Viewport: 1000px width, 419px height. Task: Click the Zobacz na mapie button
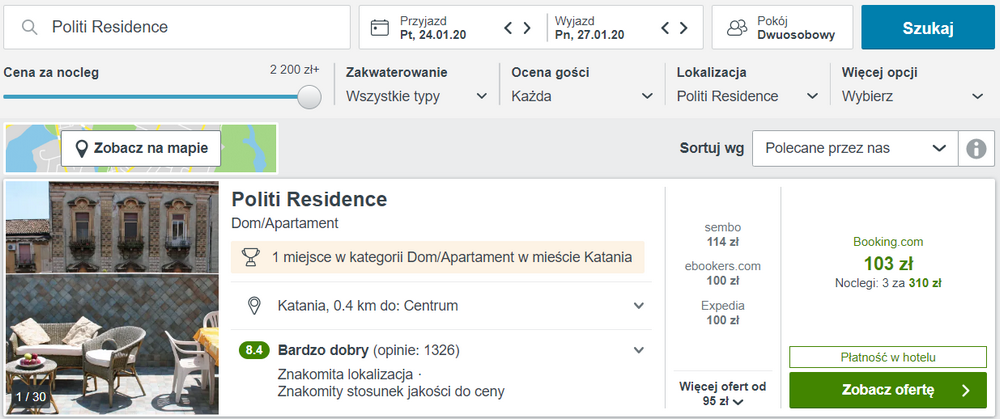(x=141, y=149)
